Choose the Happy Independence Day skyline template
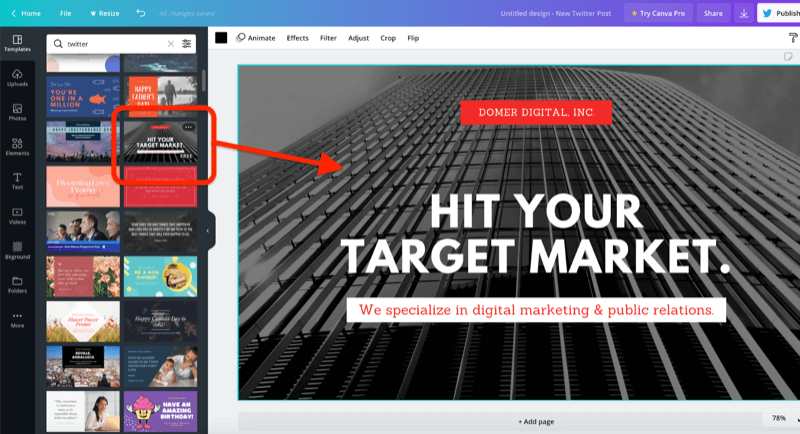 coord(83,142)
